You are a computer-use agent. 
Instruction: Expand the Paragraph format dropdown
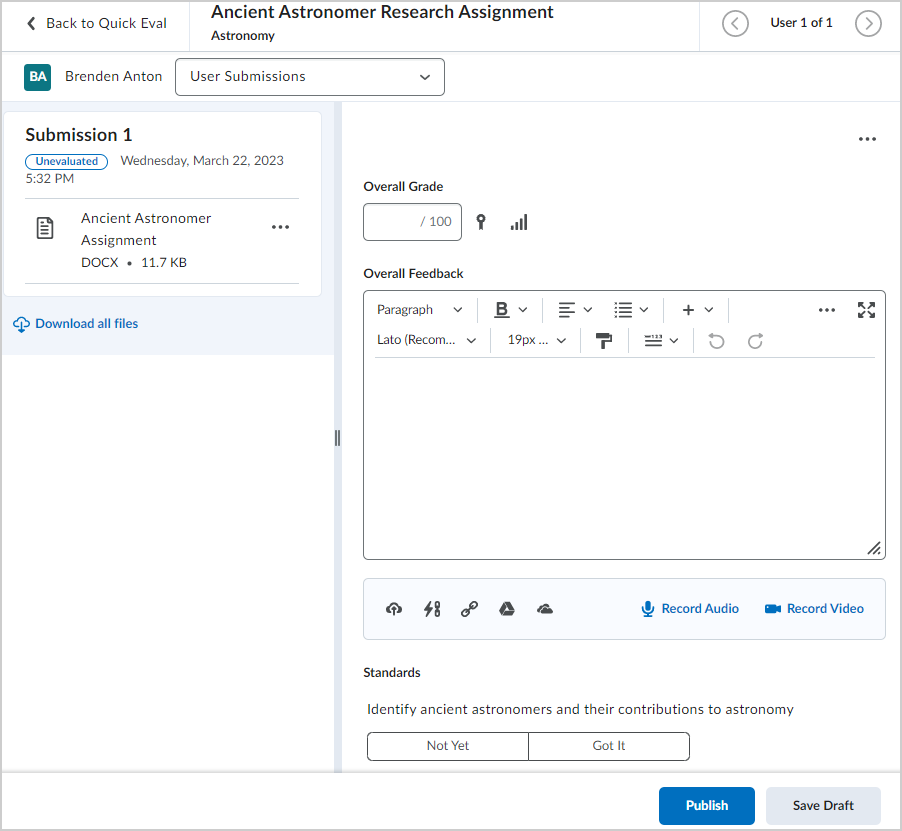pyautogui.click(x=420, y=310)
